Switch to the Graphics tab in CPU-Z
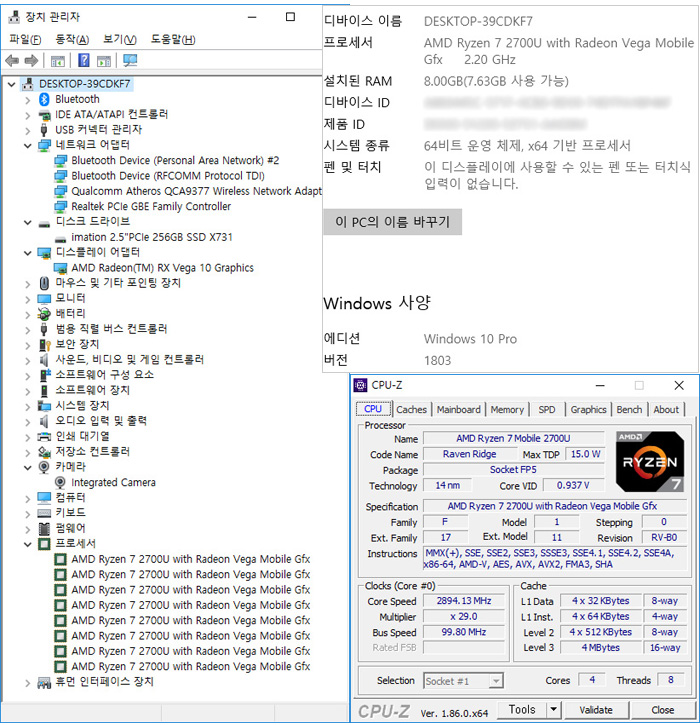Image resolution: width=700 pixels, height=725 pixels. click(x=588, y=410)
